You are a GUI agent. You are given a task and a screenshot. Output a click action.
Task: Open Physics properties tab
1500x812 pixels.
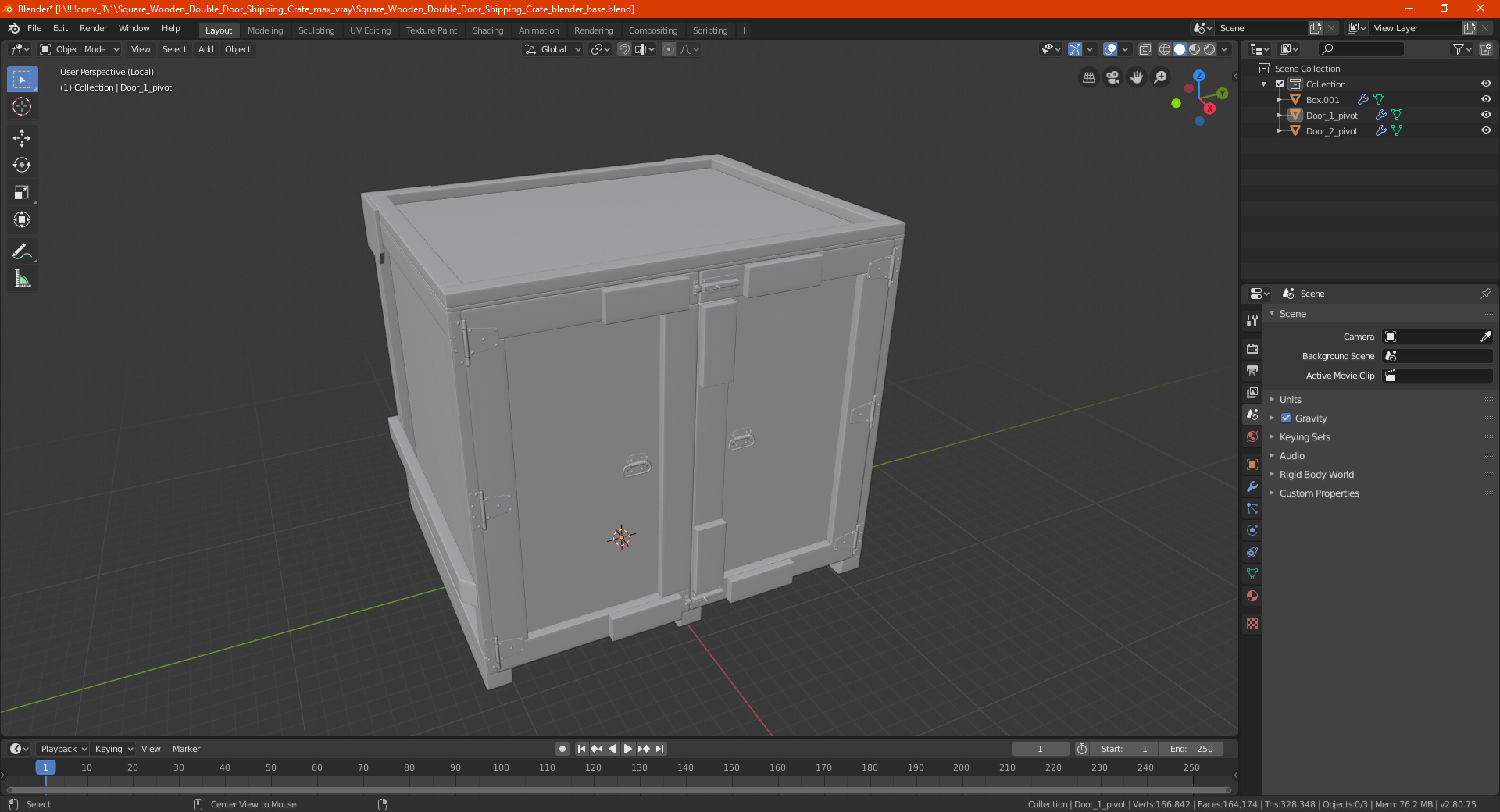point(1252,530)
